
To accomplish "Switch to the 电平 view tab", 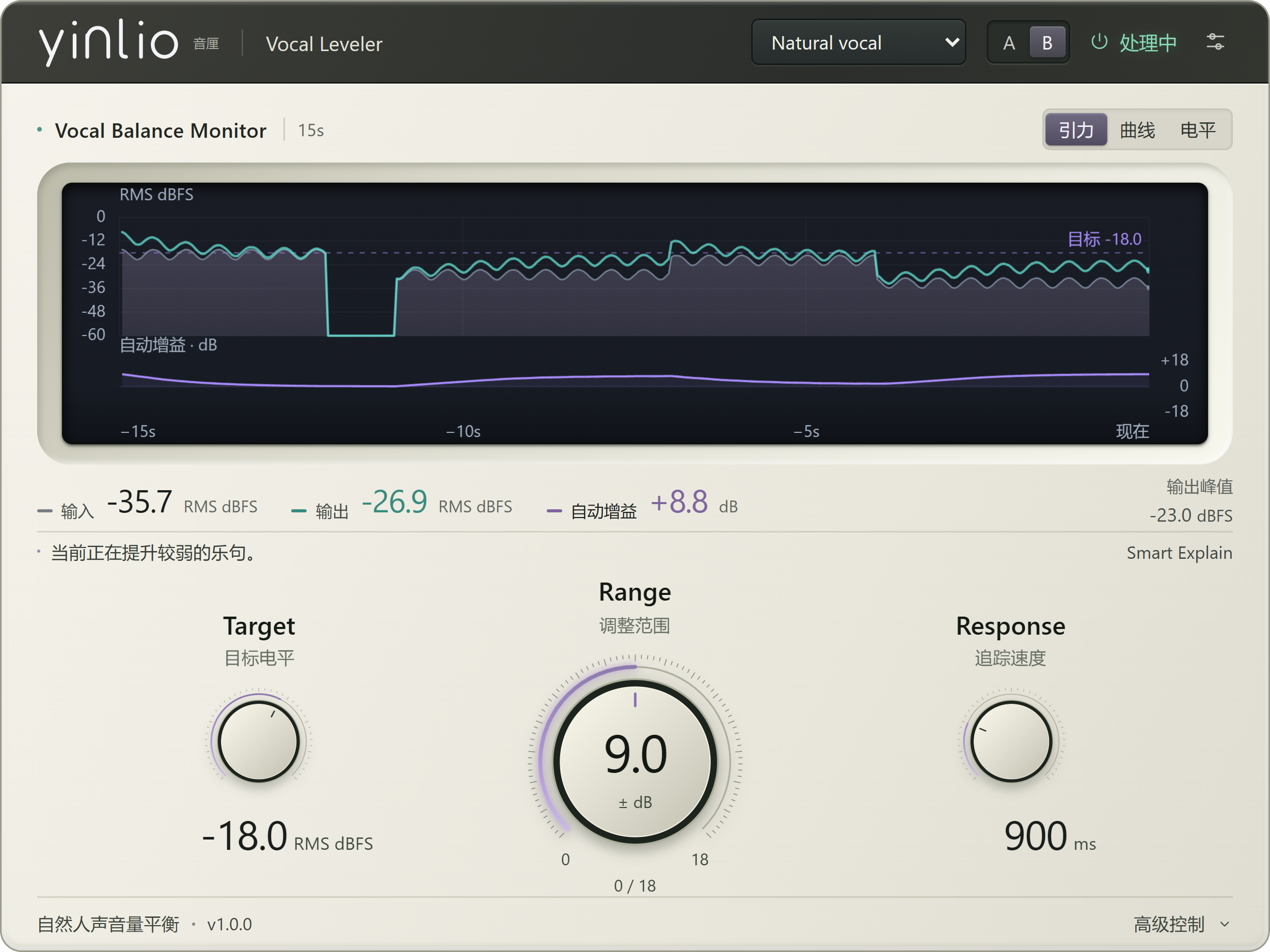I will click(1198, 130).
